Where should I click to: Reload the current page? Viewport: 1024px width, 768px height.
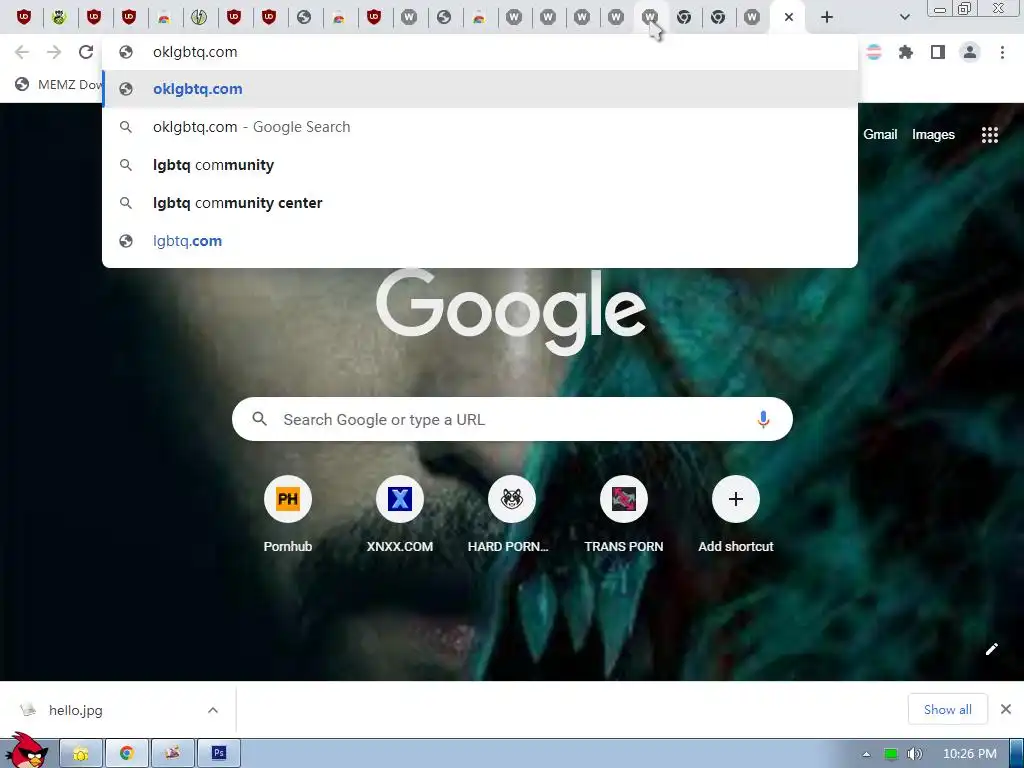(x=86, y=52)
